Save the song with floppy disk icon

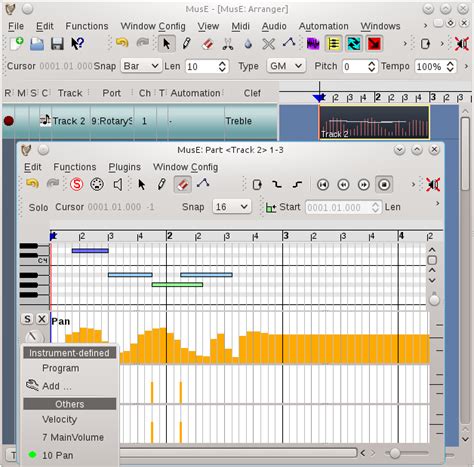coord(57,44)
